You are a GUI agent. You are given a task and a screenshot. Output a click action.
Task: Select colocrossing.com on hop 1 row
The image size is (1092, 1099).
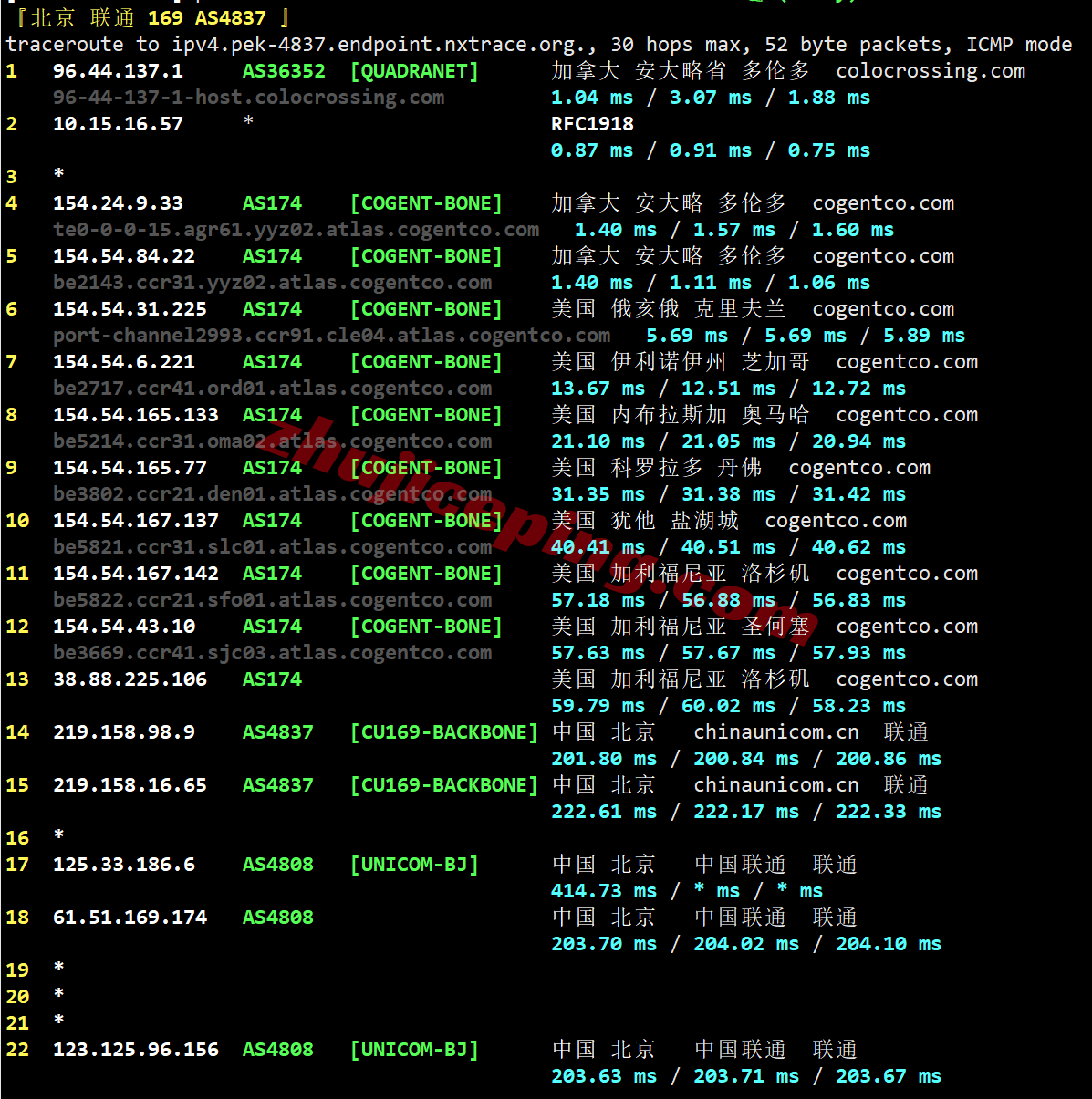click(x=931, y=71)
